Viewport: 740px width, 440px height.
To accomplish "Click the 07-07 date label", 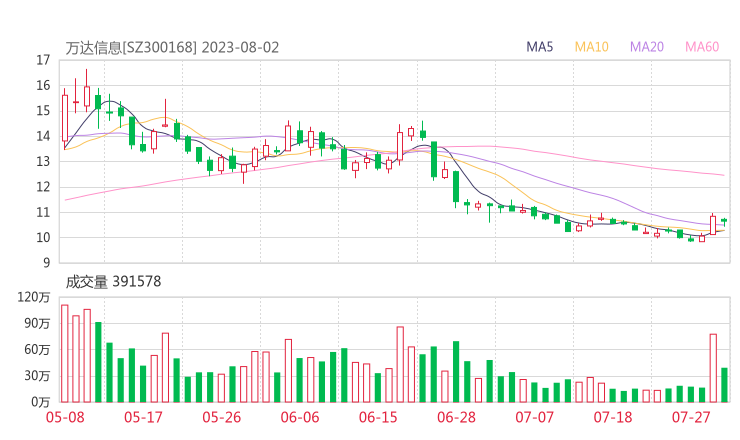I will 534,417.
